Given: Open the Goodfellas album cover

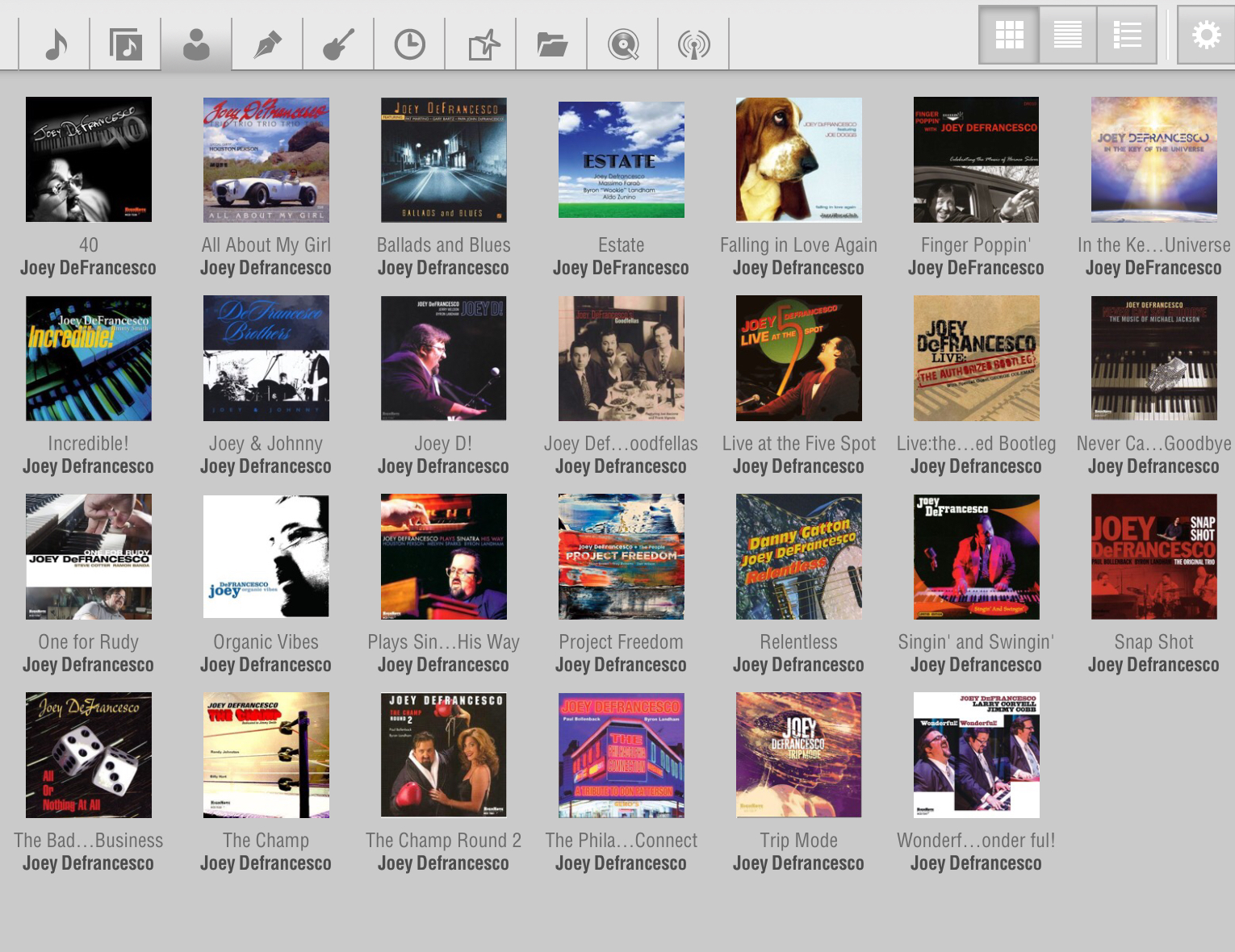Looking at the screenshot, I should (622, 358).
